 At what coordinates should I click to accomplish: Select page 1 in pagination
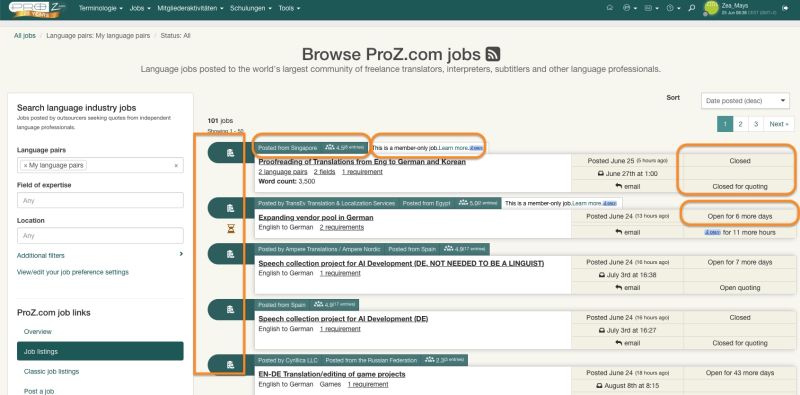(724, 124)
